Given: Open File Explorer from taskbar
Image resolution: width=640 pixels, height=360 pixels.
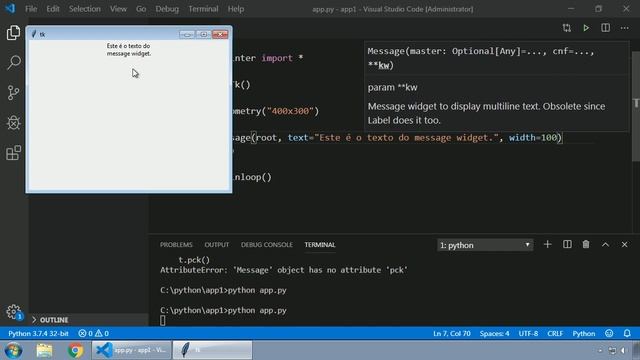Looking at the screenshot, I should [44, 350].
